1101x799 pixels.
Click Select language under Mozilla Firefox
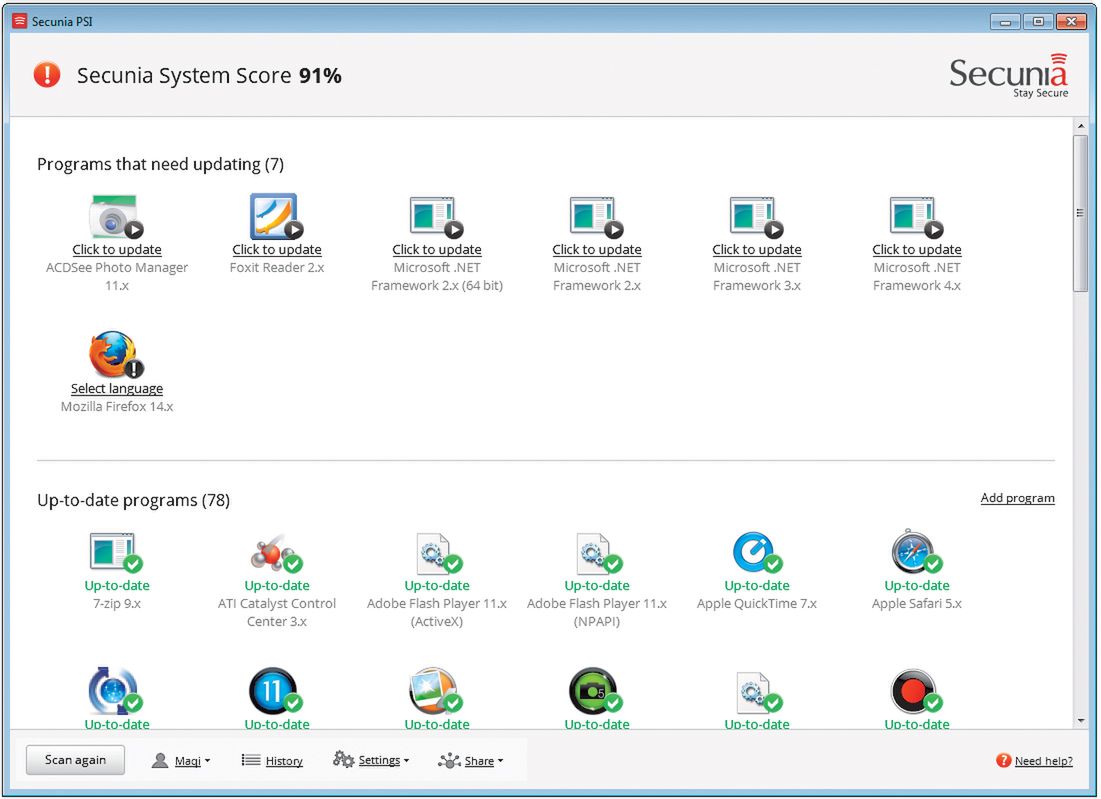click(x=117, y=389)
